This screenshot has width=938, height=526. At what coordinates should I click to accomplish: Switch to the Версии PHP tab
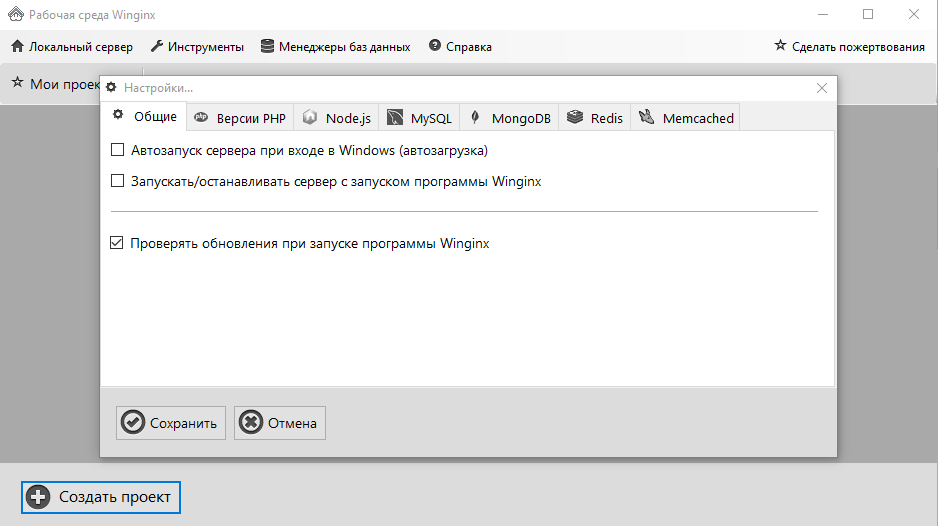[240, 118]
